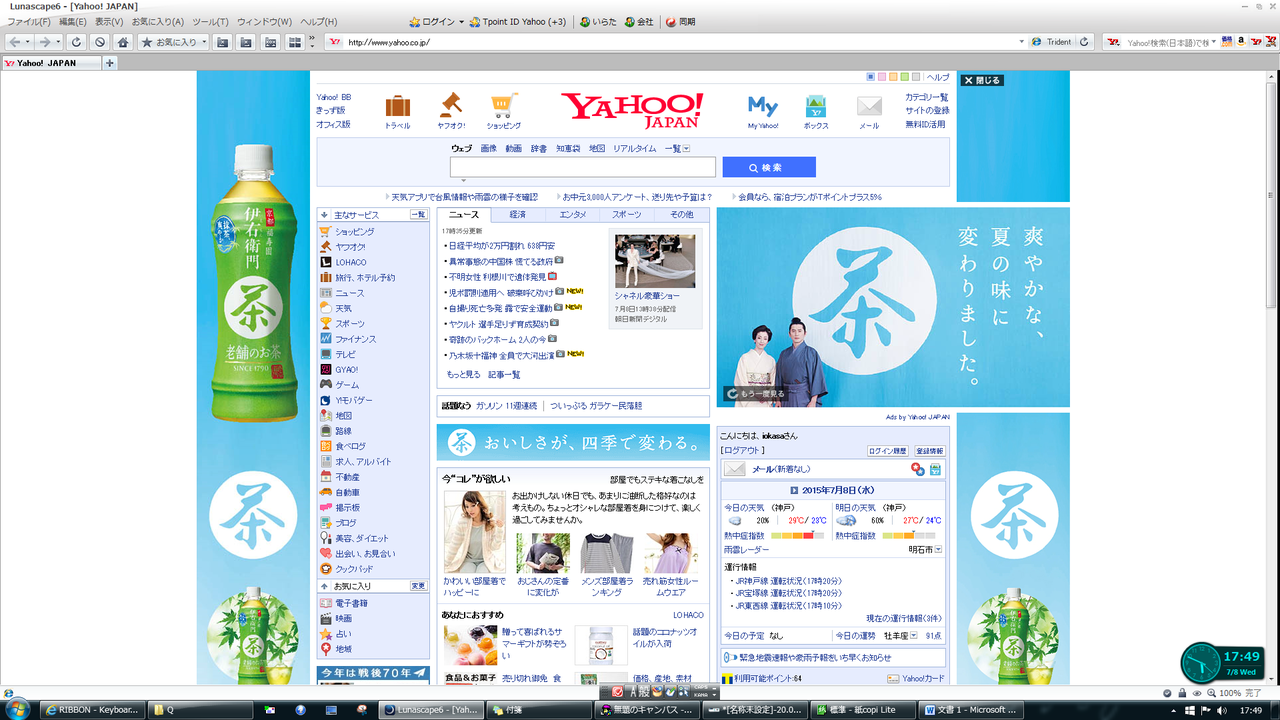Open Yahoo! トラベル suitcase icon
Image resolution: width=1280 pixels, height=720 pixels.
point(397,106)
